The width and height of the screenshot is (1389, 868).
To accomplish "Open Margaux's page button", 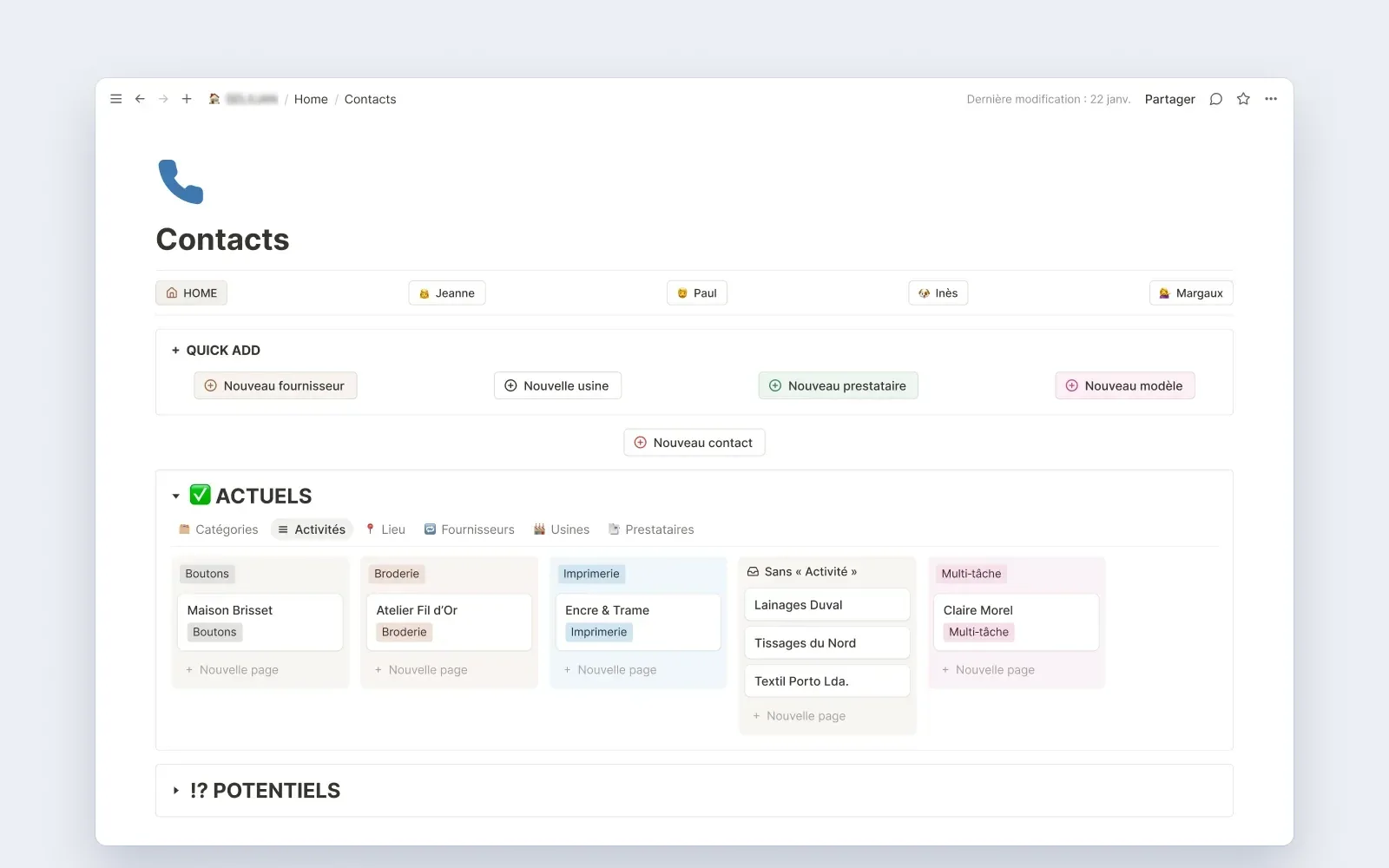I will [x=1191, y=293].
